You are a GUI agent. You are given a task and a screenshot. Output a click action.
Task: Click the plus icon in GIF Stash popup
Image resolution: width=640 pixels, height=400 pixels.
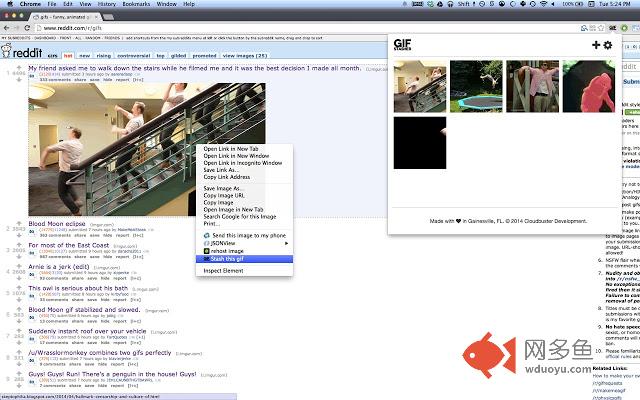click(x=596, y=45)
